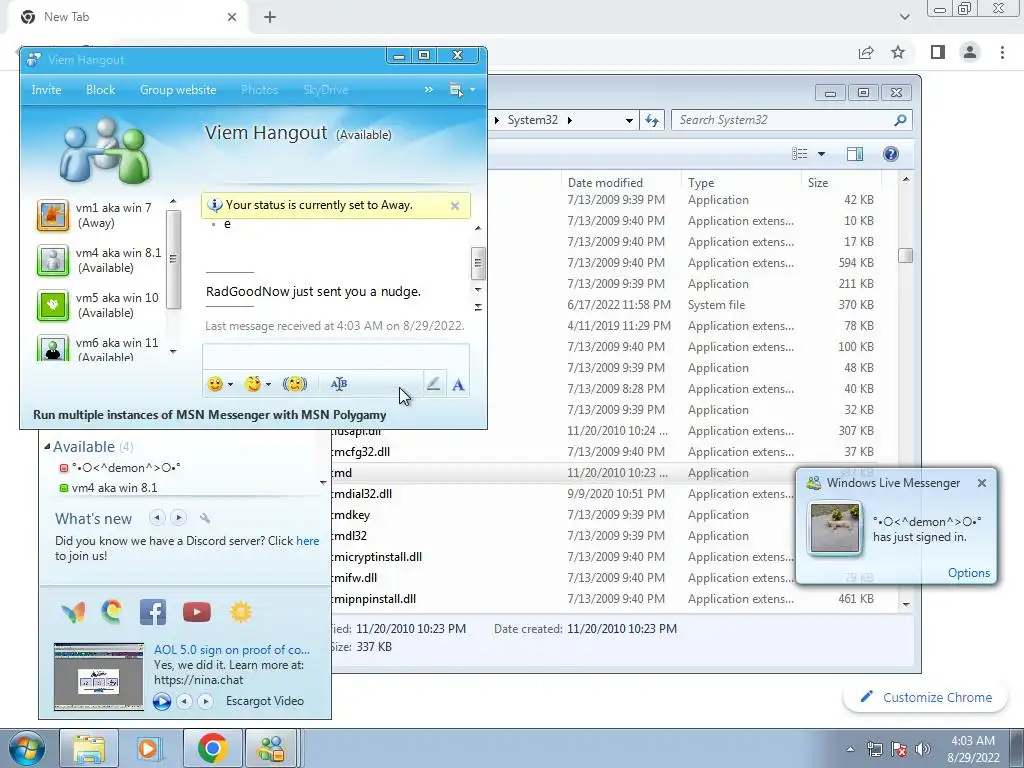The image size is (1024, 768).
Task: Open the Explorer change view dropdown arrow
Action: pos(821,154)
